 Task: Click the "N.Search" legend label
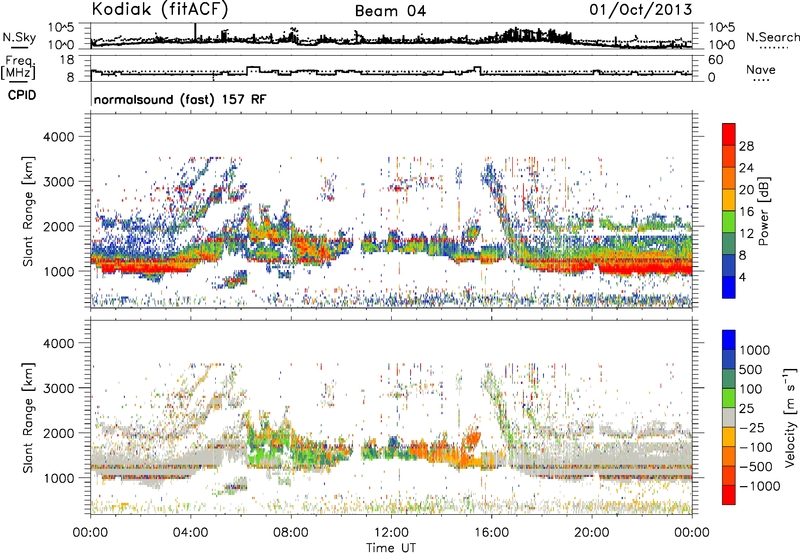click(772, 37)
